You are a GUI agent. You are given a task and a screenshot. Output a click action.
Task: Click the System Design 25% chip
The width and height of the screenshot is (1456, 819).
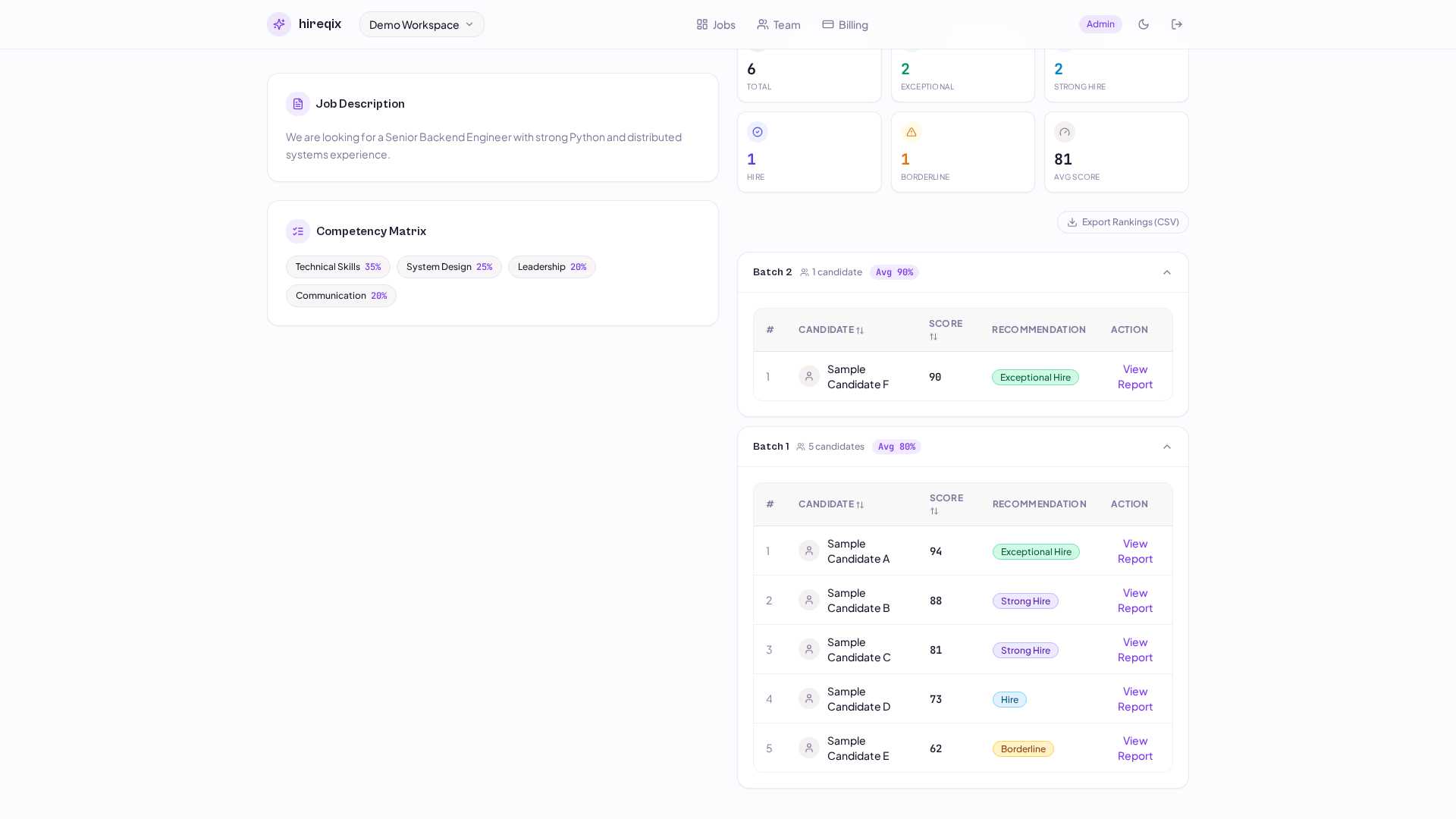pos(449,267)
